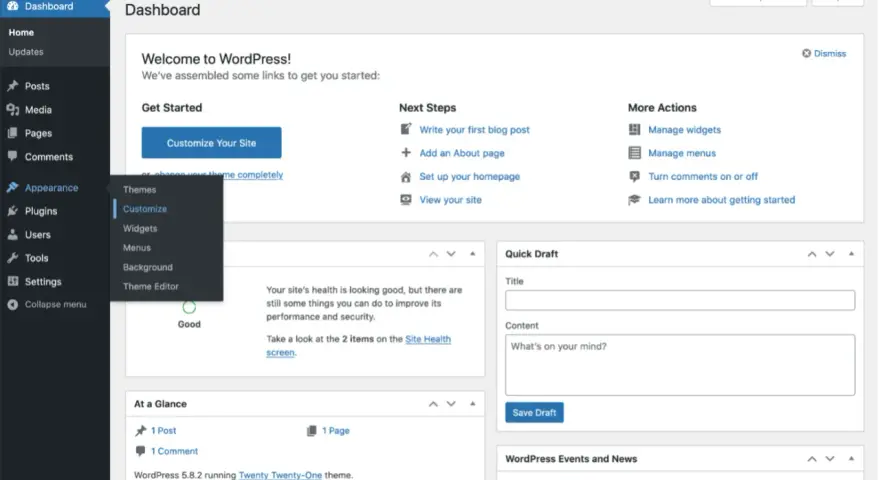Click the plus icon beside About page

coord(406,153)
